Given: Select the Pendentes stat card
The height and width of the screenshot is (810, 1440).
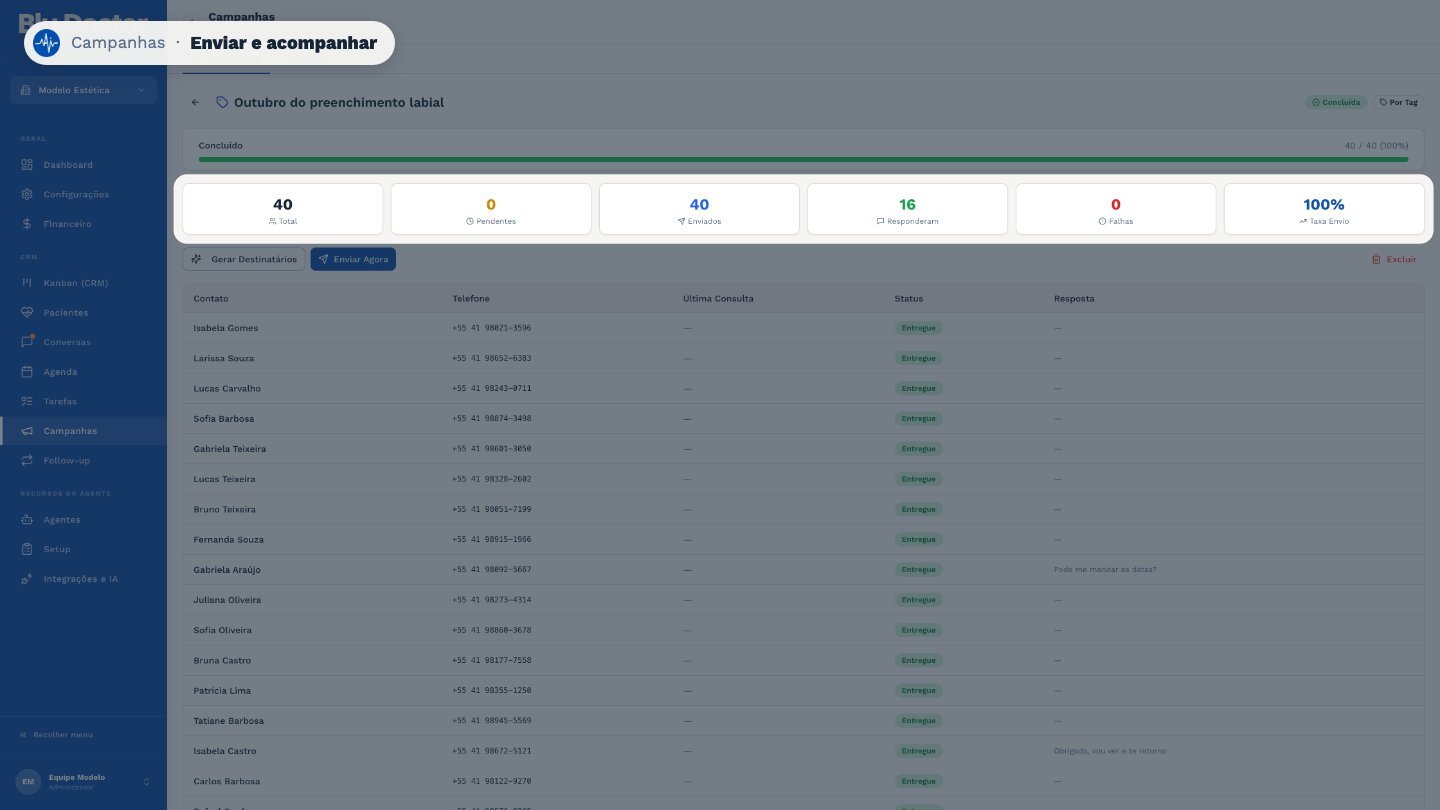Looking at the screenshot, I should click(x=491, y=209).
